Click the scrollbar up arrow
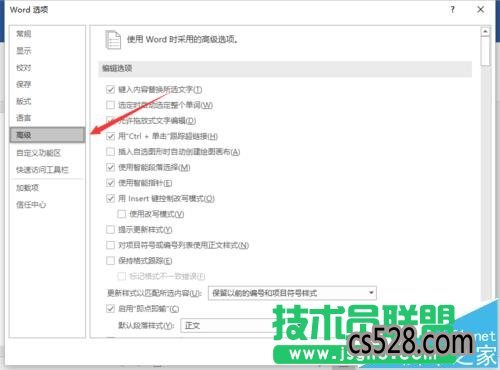The image size is (500, 370). (485, 32)
